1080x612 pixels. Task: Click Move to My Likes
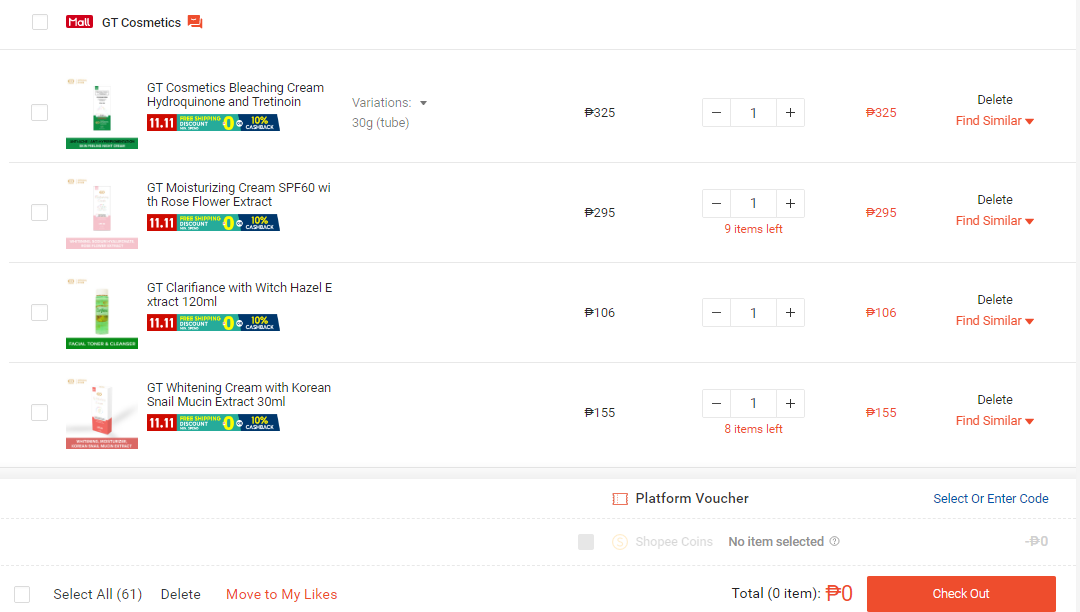pos(282,594)
